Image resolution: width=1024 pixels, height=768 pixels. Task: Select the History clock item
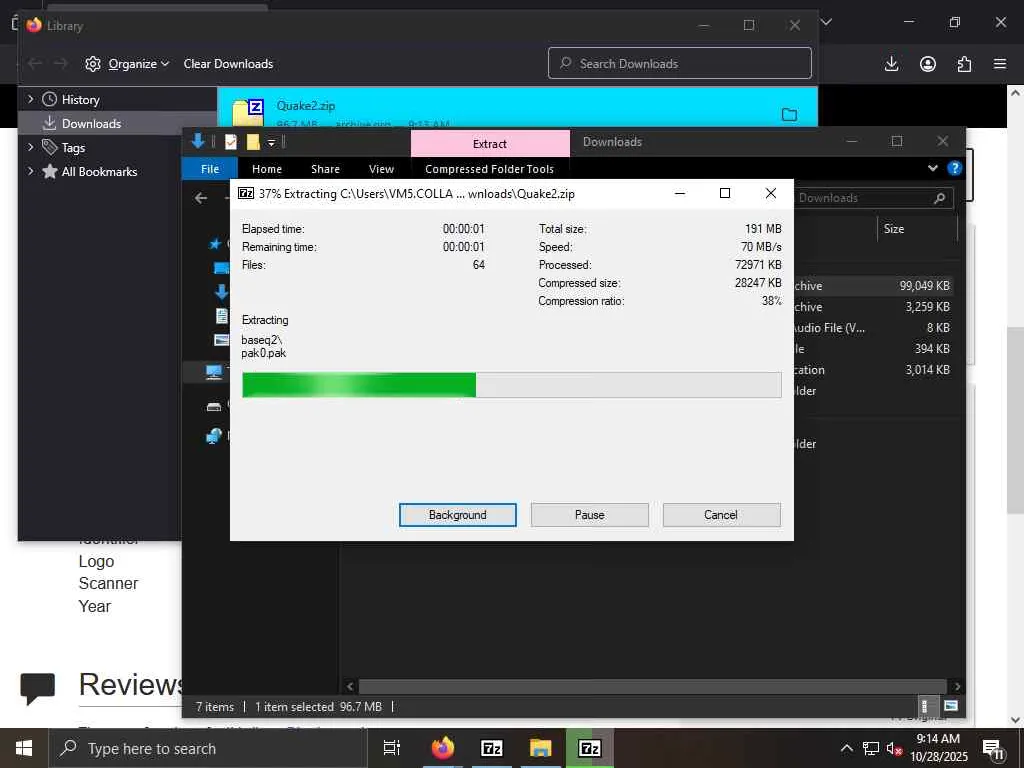pos(71,99)
